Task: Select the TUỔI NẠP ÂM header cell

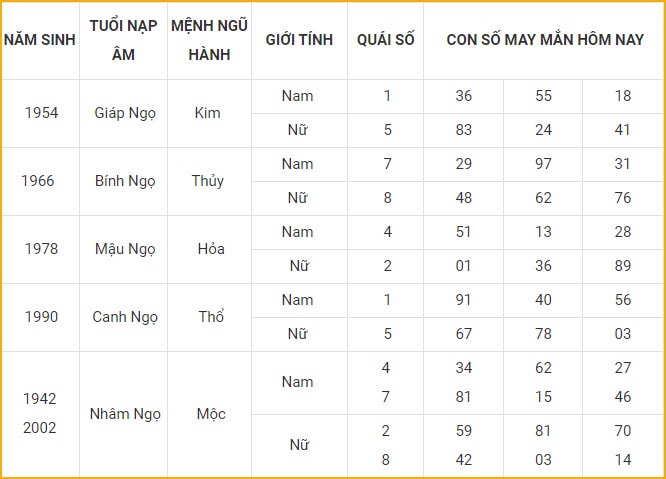Action: pos(123,40)
